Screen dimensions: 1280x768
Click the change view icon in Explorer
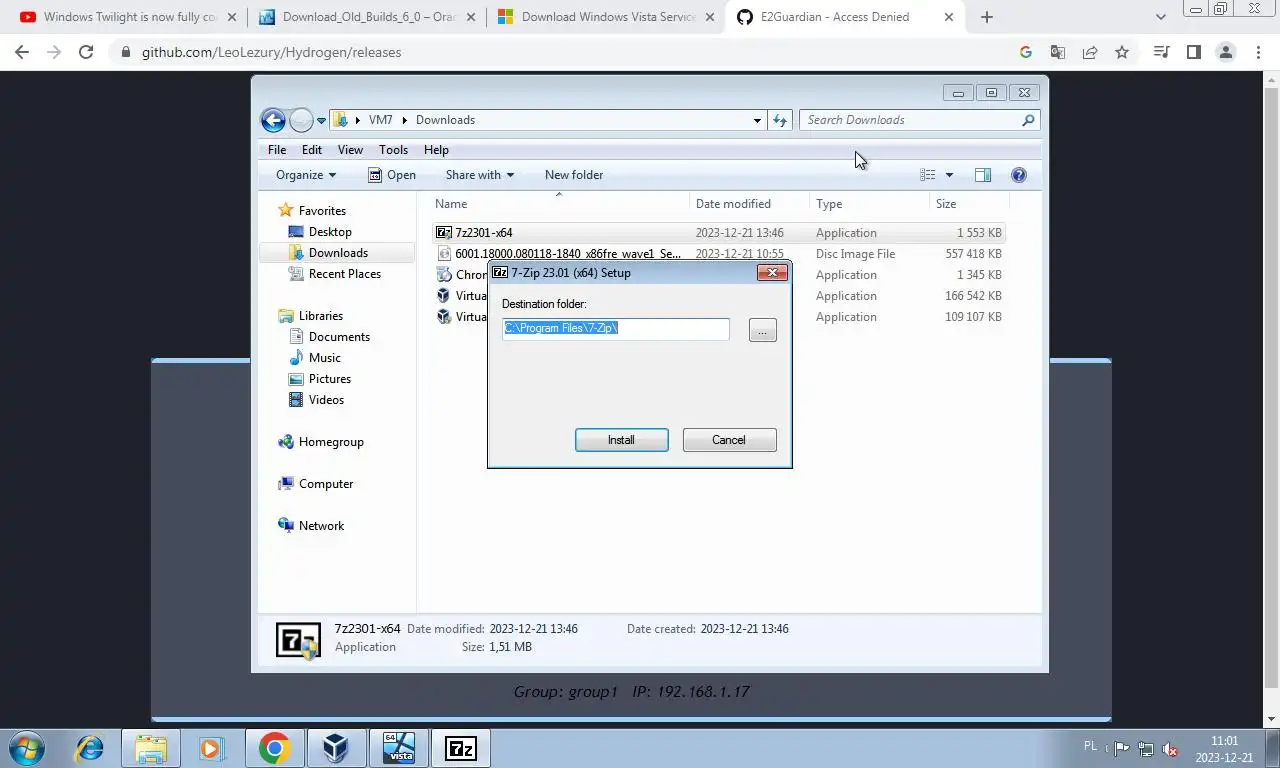928,175
